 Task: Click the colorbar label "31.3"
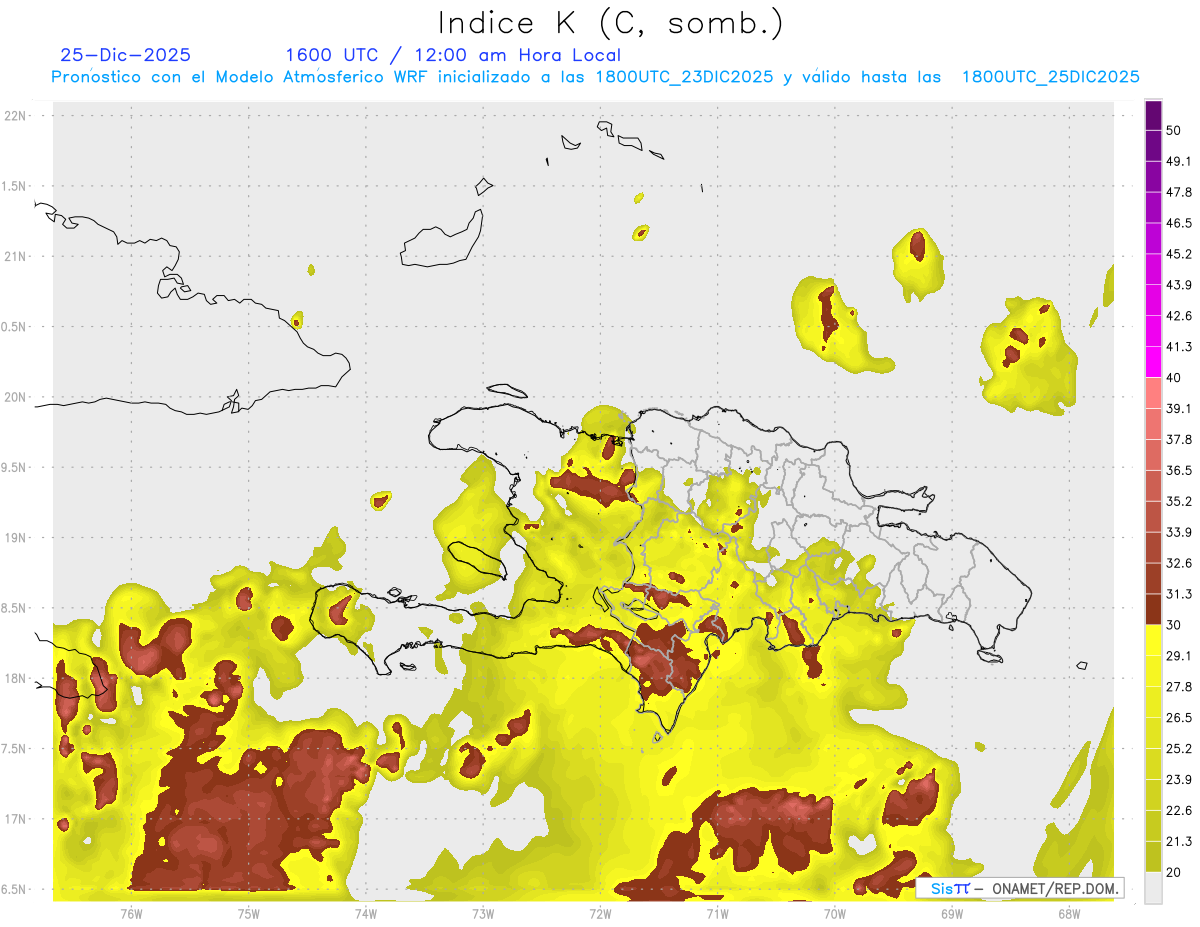tap(1180, 594)
